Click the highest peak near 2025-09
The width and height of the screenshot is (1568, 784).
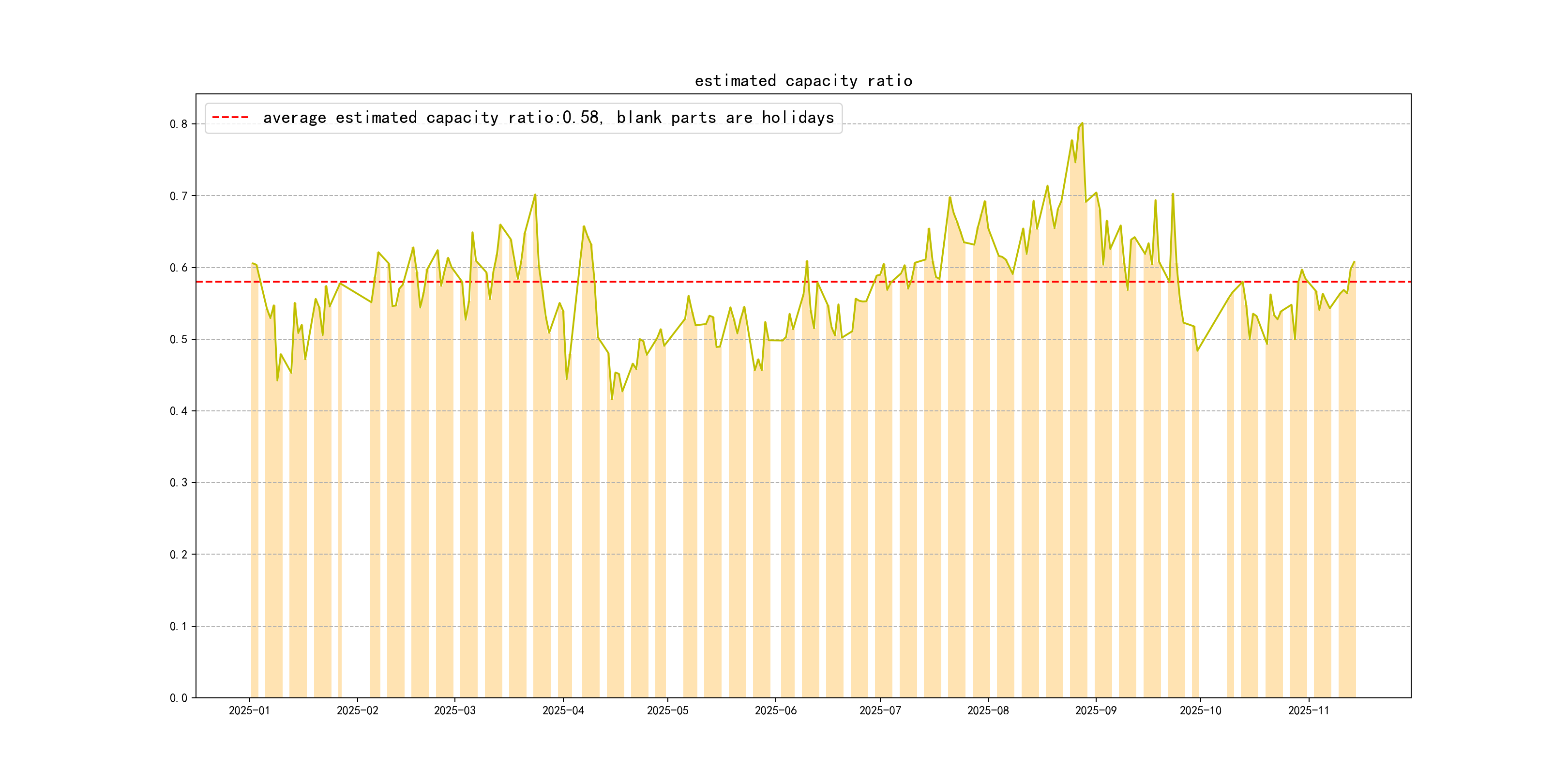pos(1082,123)
